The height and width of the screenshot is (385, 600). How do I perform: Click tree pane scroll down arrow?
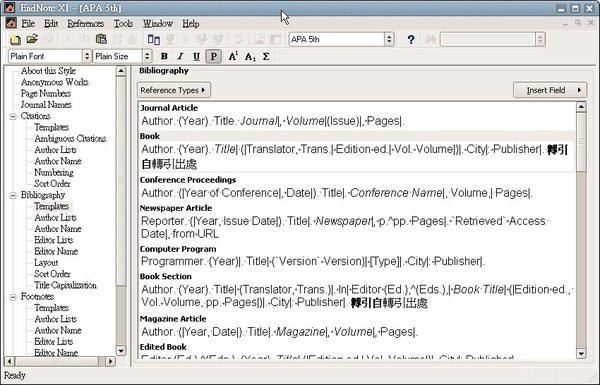tap(121, 351)
